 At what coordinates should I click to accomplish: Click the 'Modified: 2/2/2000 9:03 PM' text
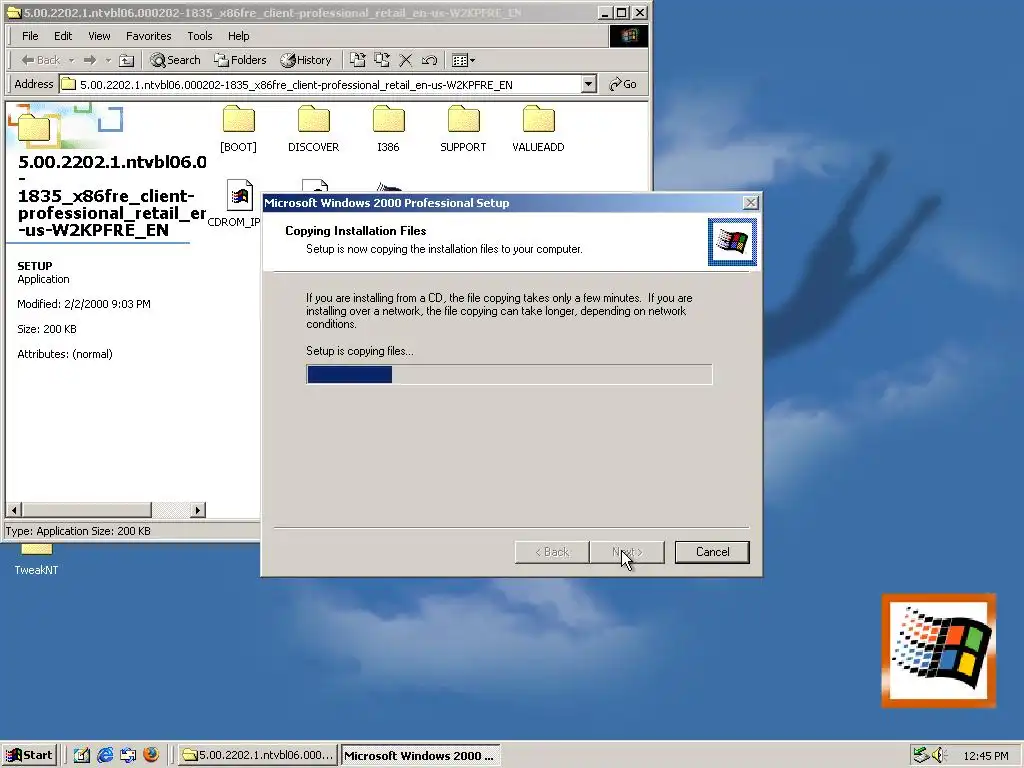tap(84, 304)
